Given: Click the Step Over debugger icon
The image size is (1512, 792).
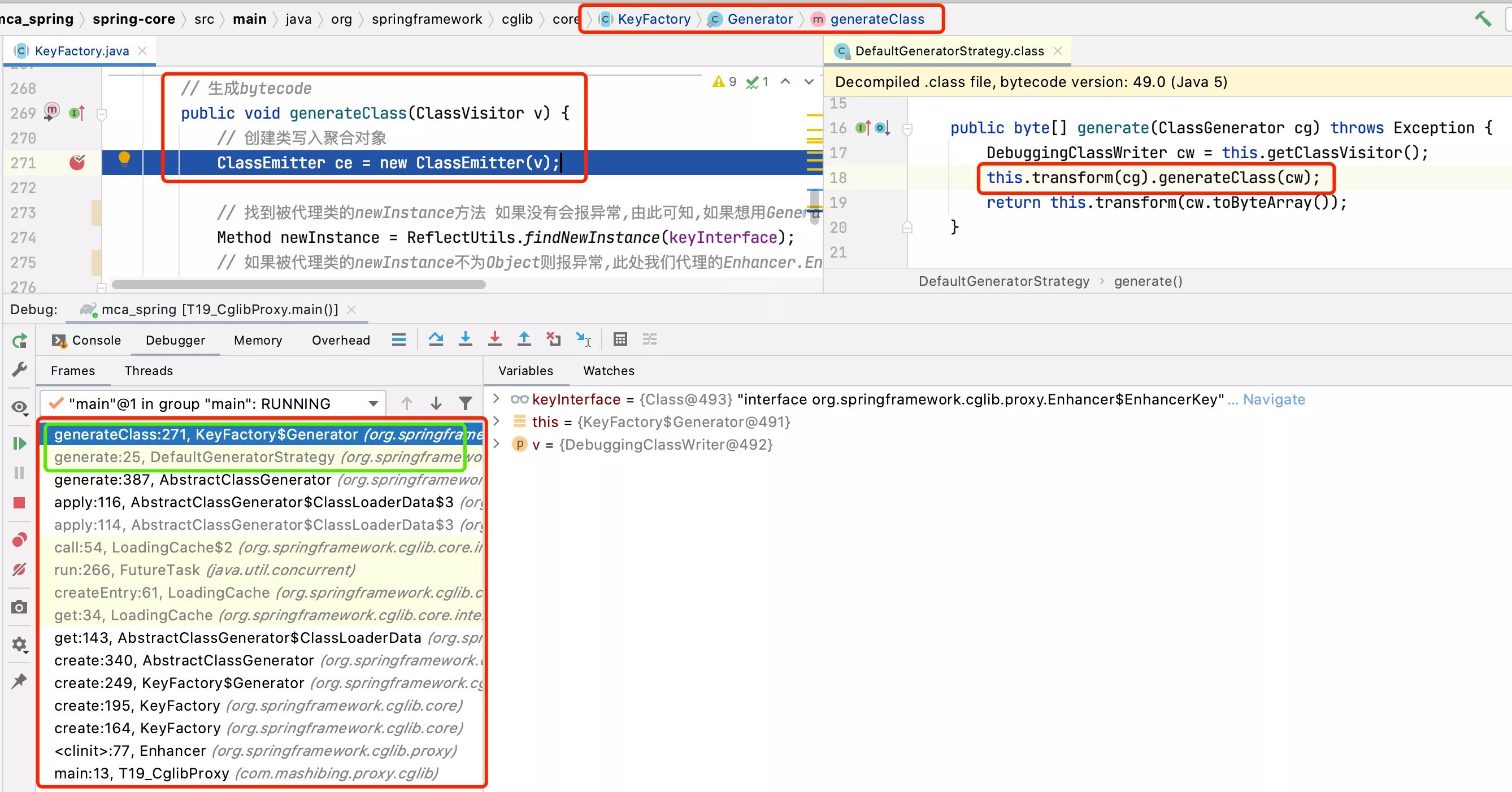Looking at the screenshot, I should coord(436,339).
